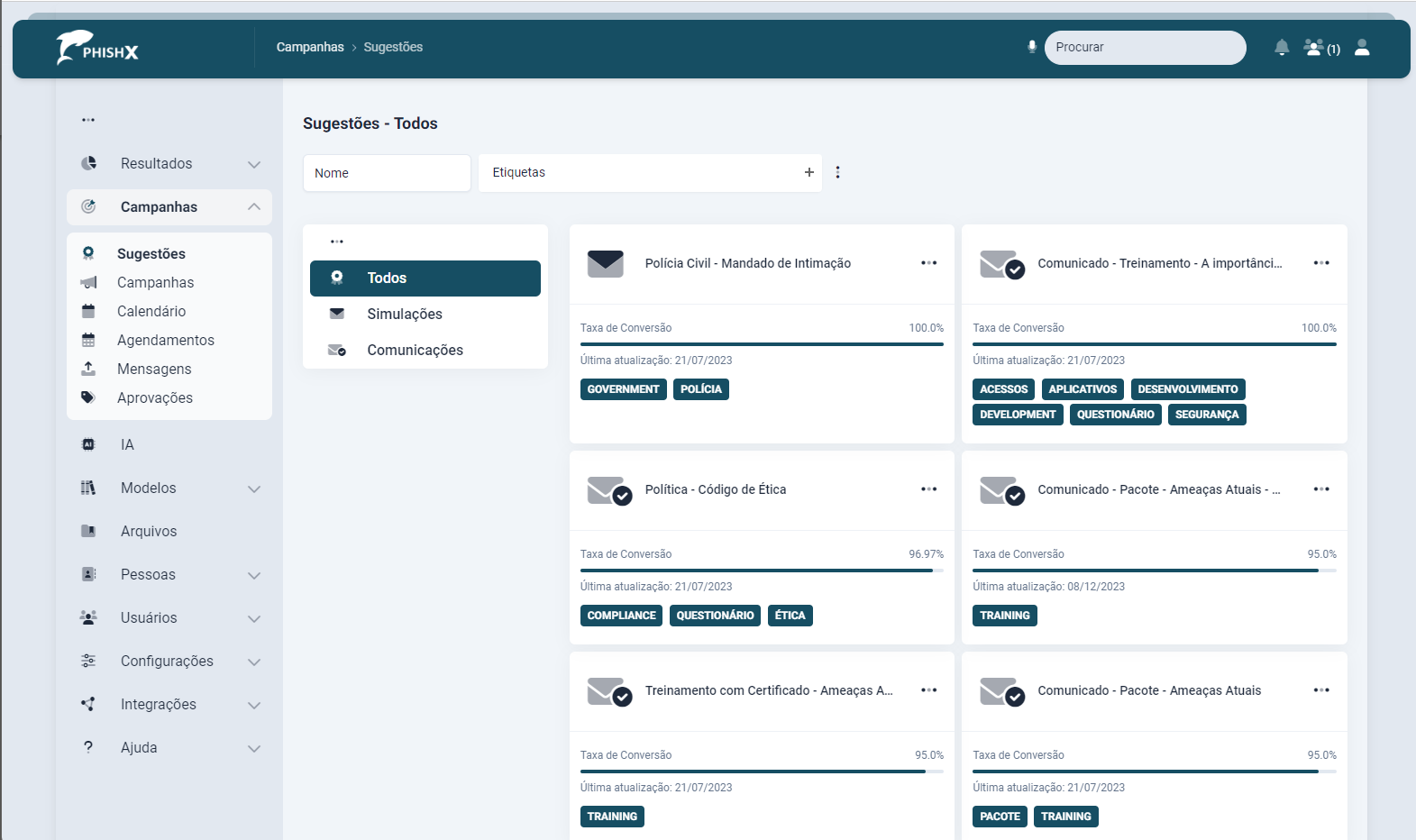Select the Simulações filter
The image size is (1416, 840).
[x=425, y=315]
